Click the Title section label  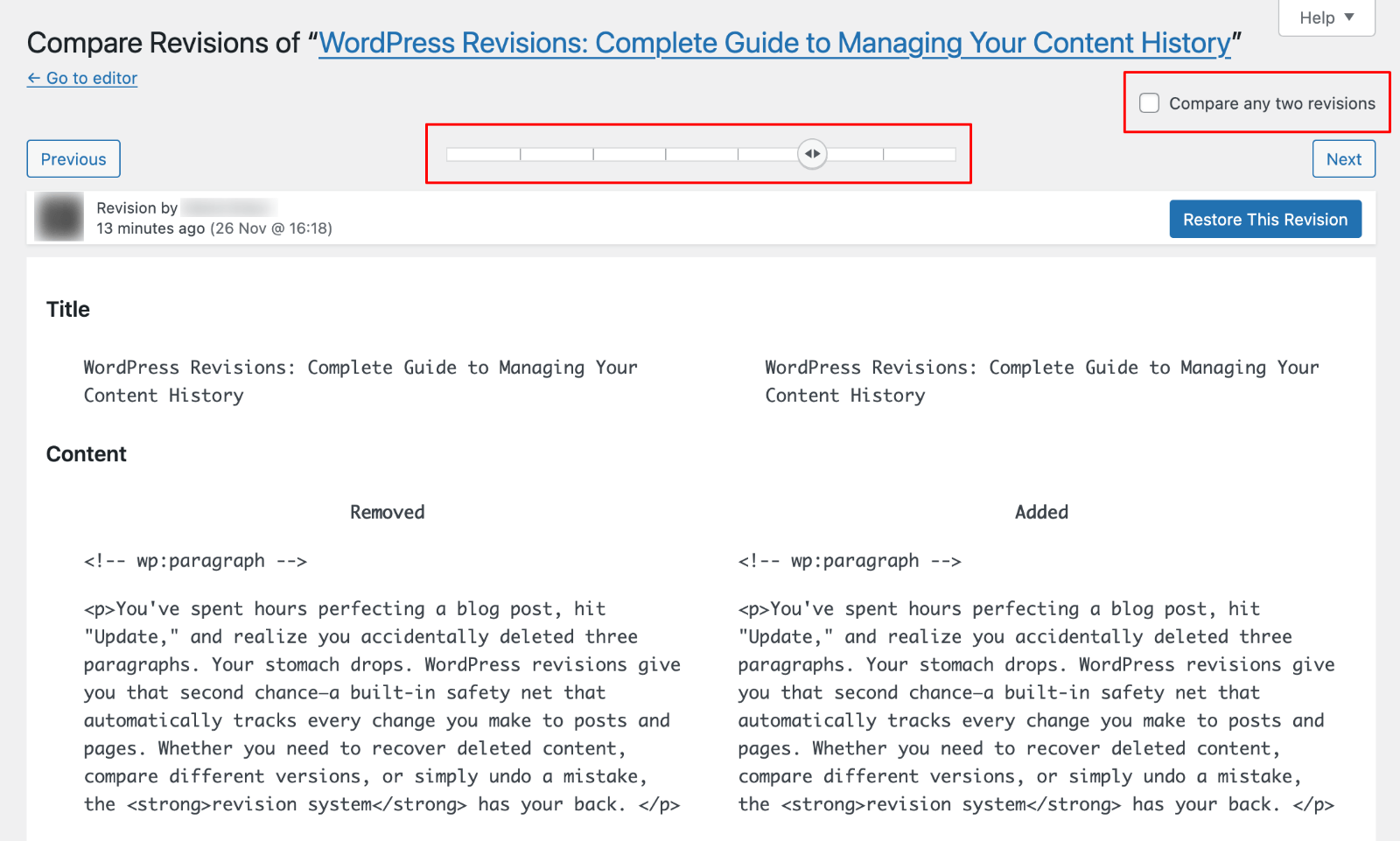67,309
